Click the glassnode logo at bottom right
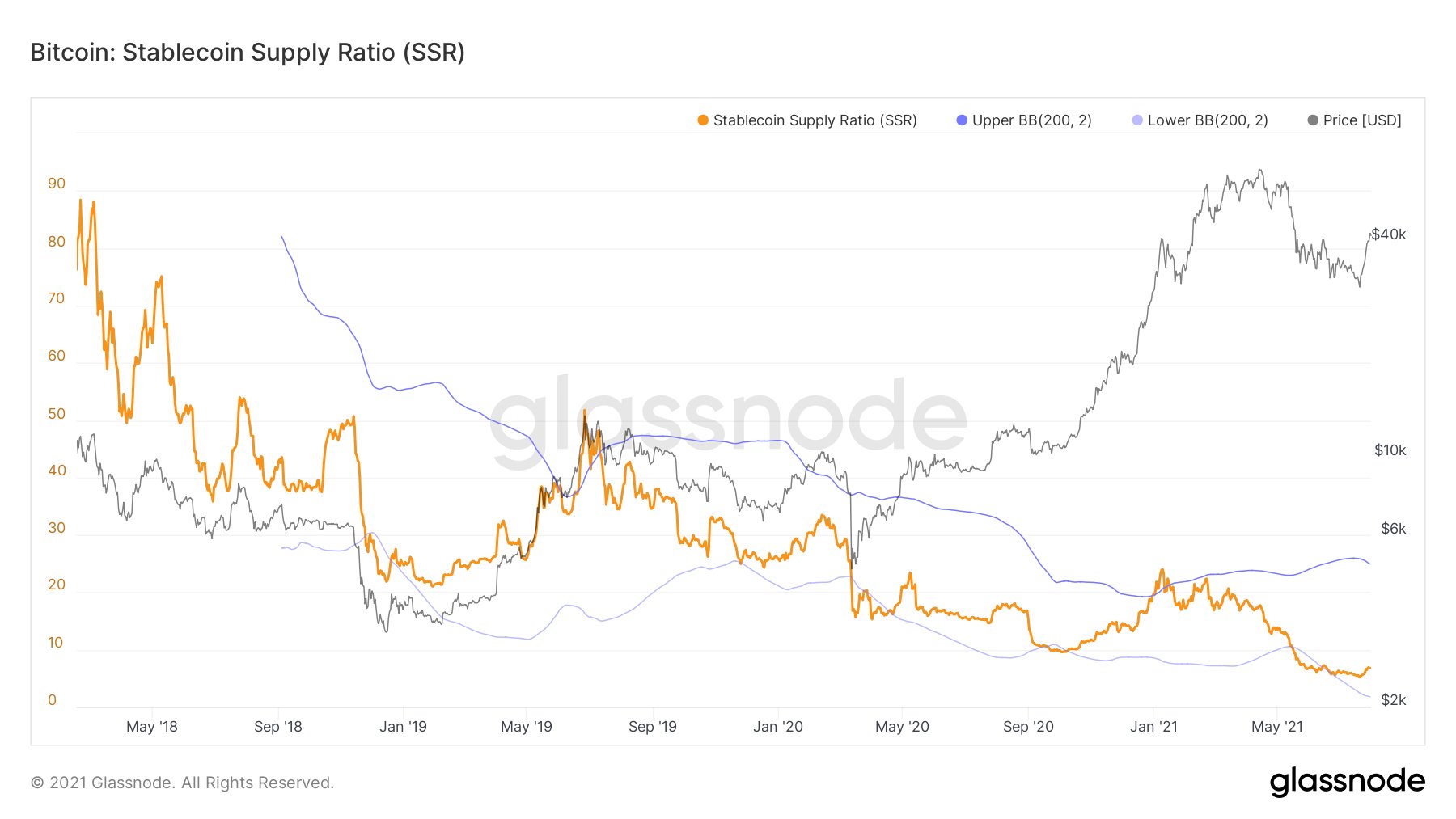Viewport: 1456px width, 819px height. (1347, 782)
